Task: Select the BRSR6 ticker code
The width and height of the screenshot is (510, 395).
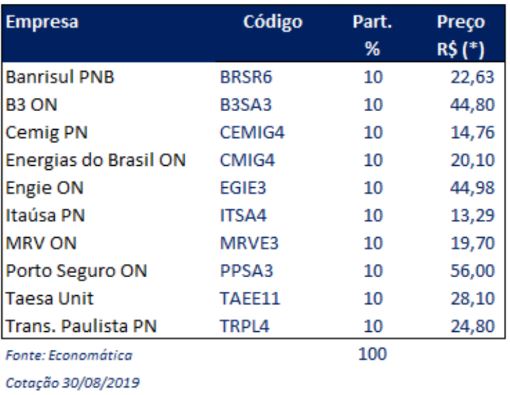Action: tap(246, 77)
